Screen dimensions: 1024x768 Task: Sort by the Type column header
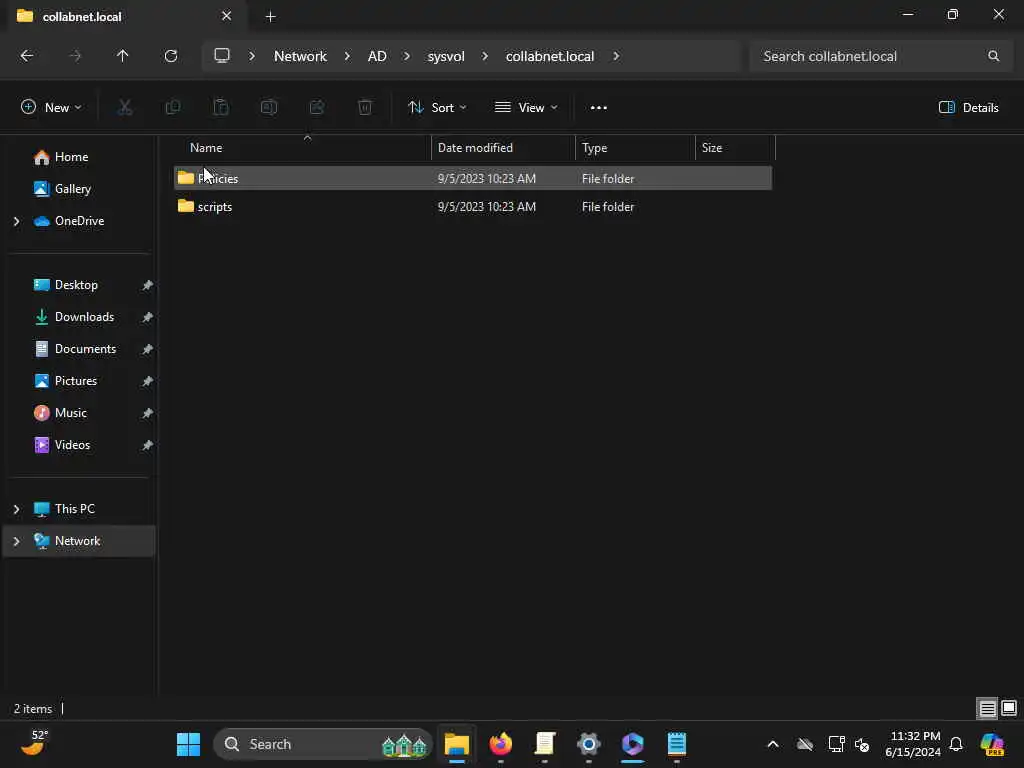coord(635,148)
